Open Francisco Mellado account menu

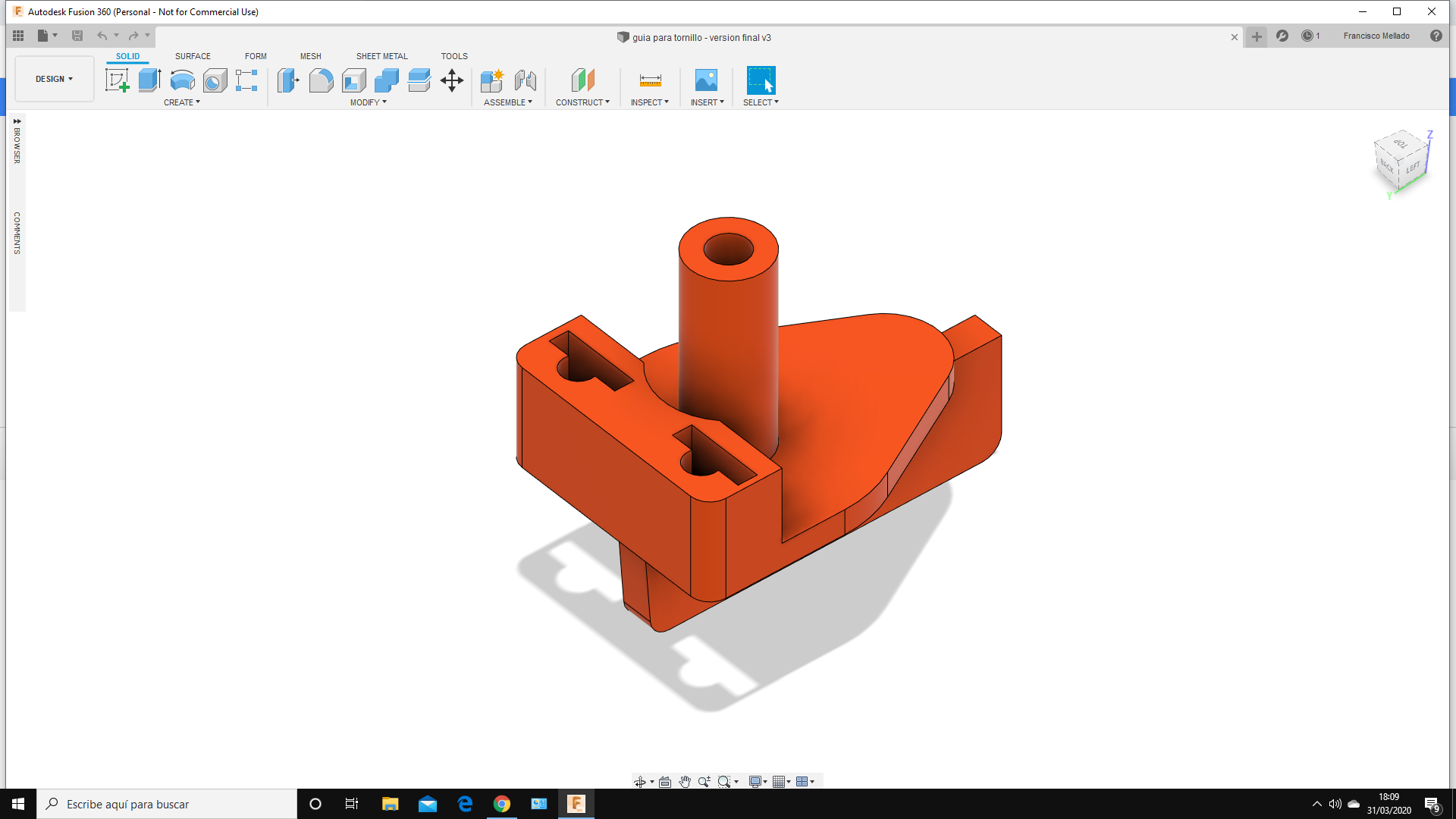[1376, 36]
